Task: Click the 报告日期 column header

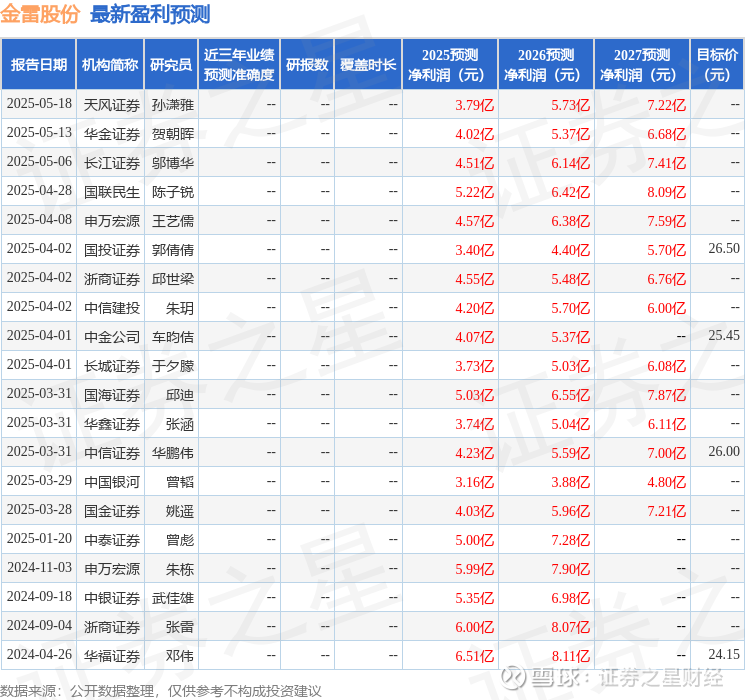Action: point(38,65)
